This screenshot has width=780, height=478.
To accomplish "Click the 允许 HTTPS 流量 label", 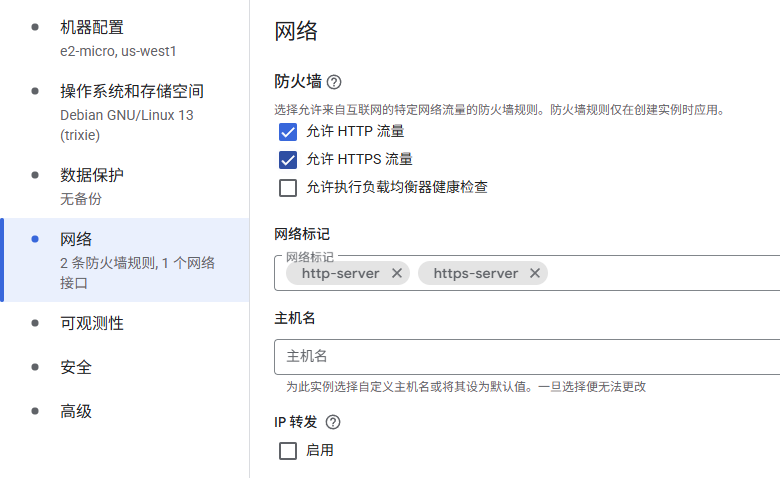I will (x=359, y=159).
